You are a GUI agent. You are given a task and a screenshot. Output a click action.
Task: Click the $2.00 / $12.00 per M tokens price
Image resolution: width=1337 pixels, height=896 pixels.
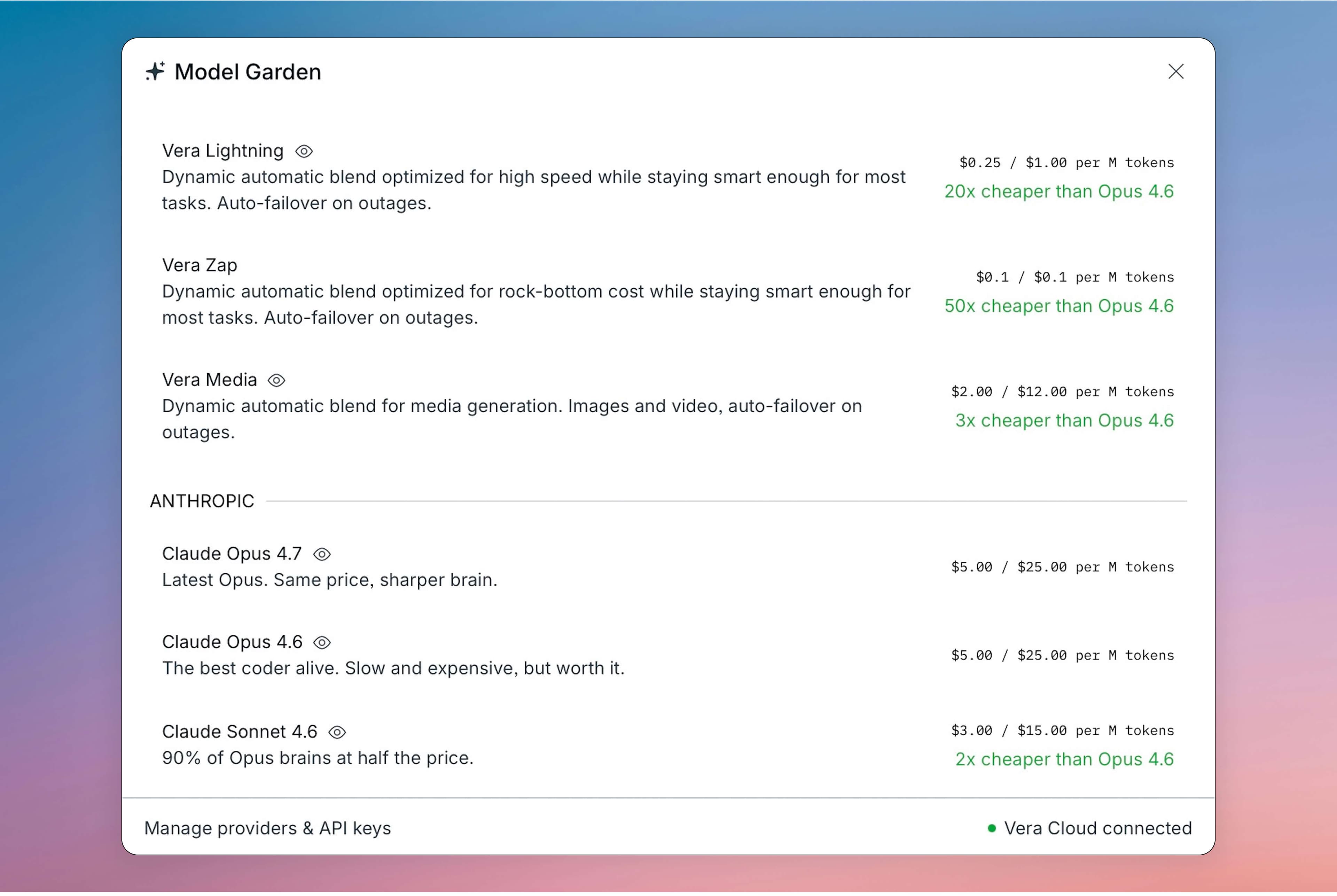pos(1062,392)
